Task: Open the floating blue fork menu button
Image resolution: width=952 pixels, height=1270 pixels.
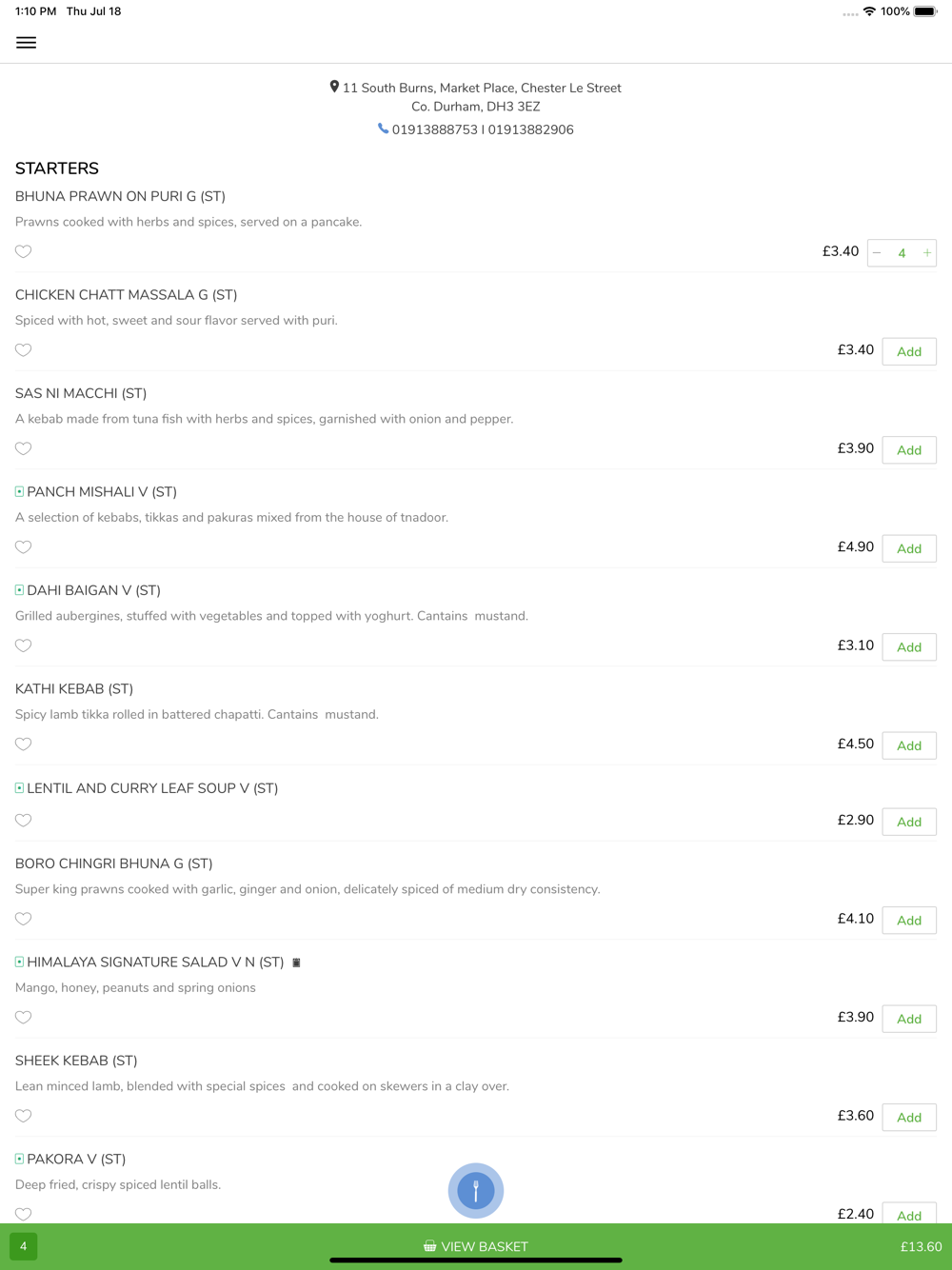Action: point(476,1190)
